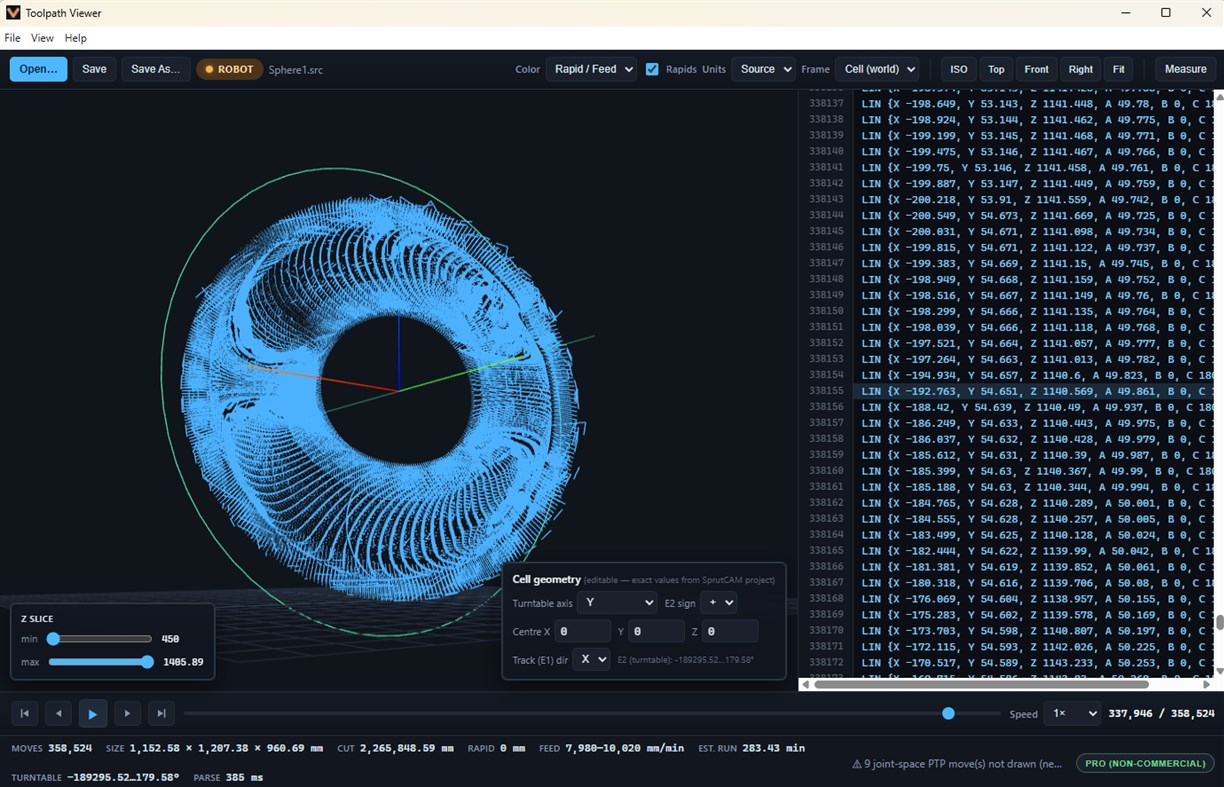
Task: Click the SIZE dimensions status entry
Action: pos(214,748)
